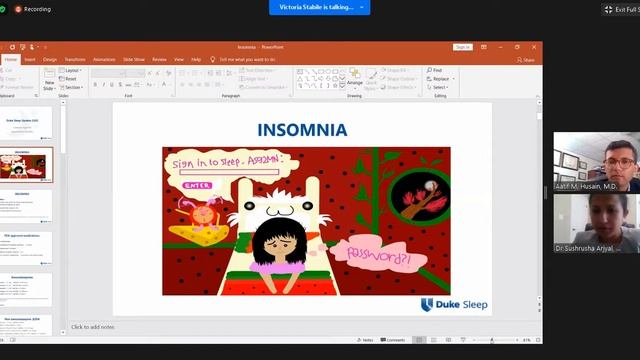Screen dimensions: 640x360
Task: Click the Clear All Formatting icon
Action: coord(169,73)
